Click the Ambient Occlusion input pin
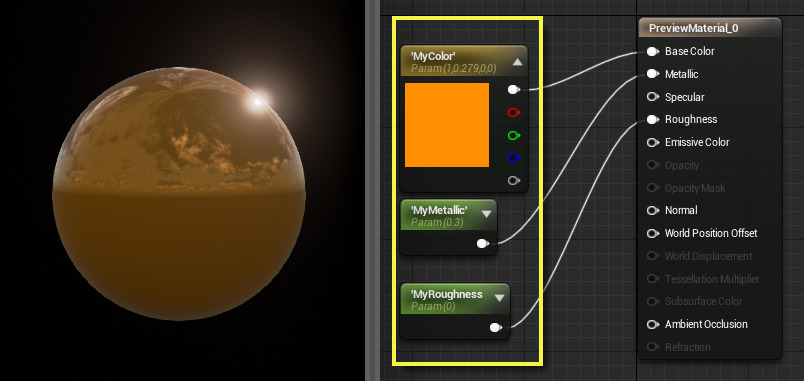Image resolution: width=804 pixels, height=381 pixels. pyautogui.click(x=653, y=324)
